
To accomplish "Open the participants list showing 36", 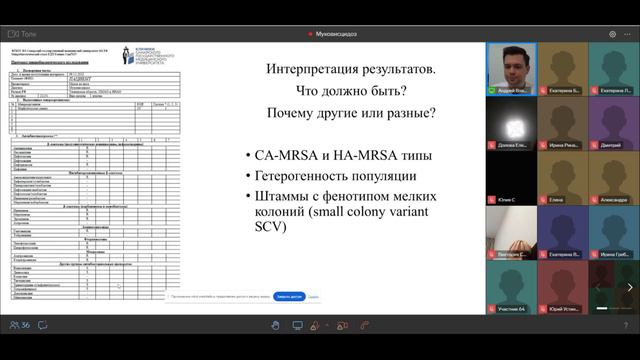I will point(20,325).
